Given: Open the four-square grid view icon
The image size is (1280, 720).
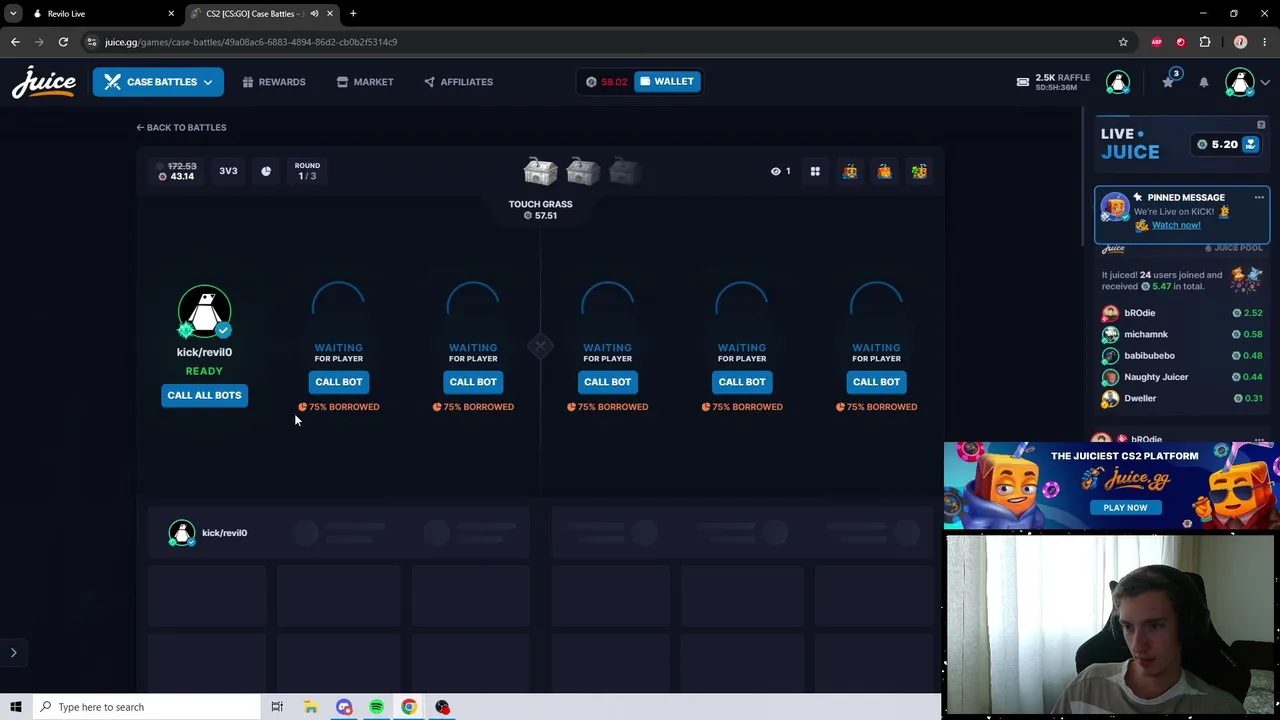Looking at the screenshot, I should [815, 172].
